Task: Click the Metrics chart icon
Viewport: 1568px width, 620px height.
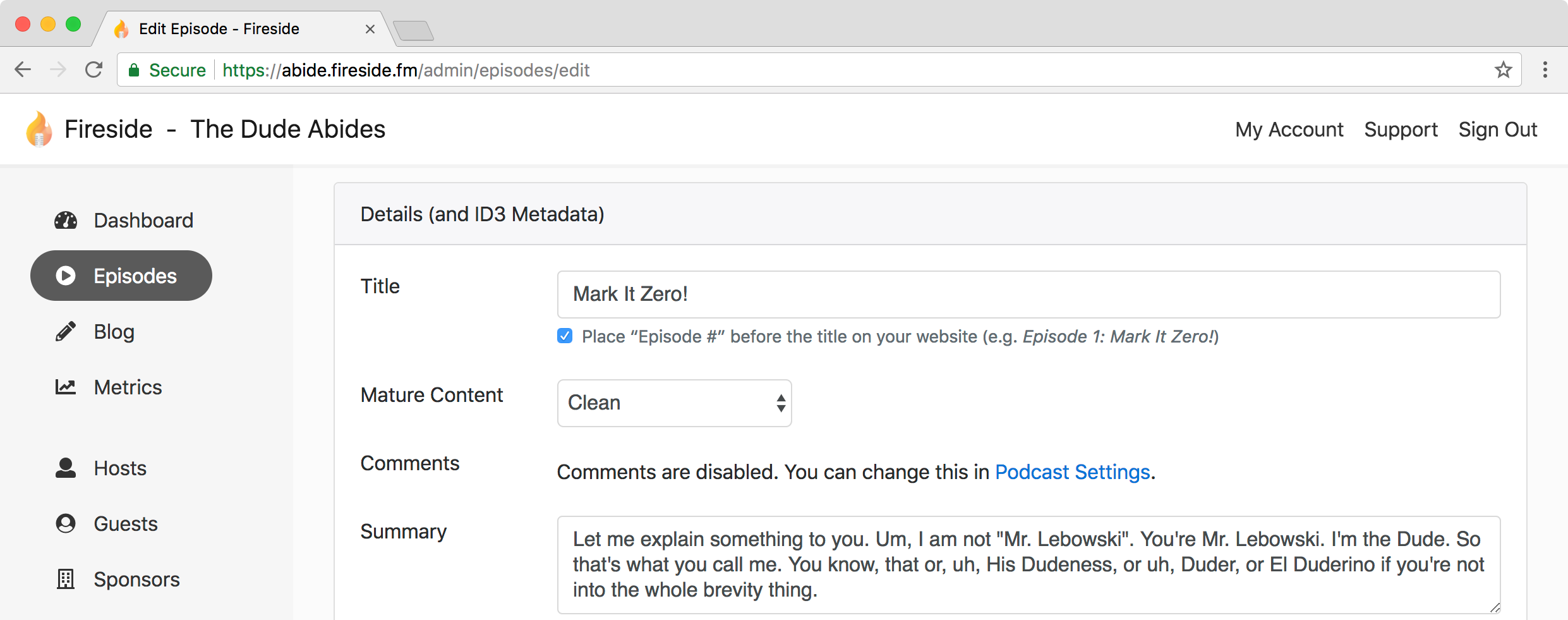Action: tap(66, 387)
